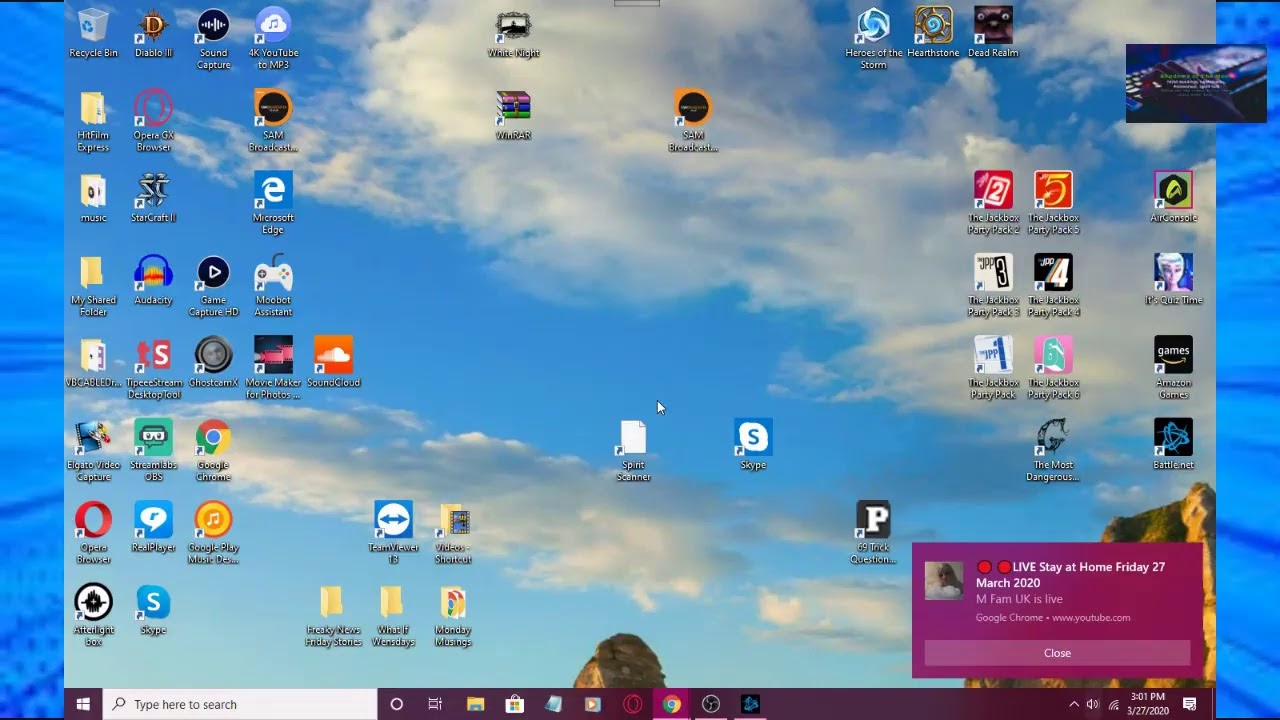Open the taskbar clock and date
This screenshot has height=720, width=1280.
tap(1148, 704)
